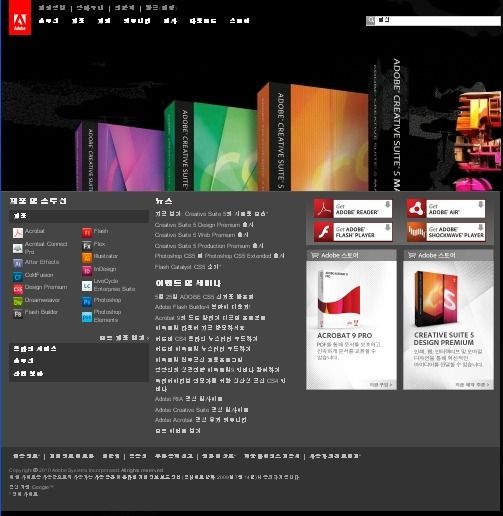The width and height of the screenshot is (503, 516).
Task: Open the 회사 top navigation menu
Action: point(170,21)
